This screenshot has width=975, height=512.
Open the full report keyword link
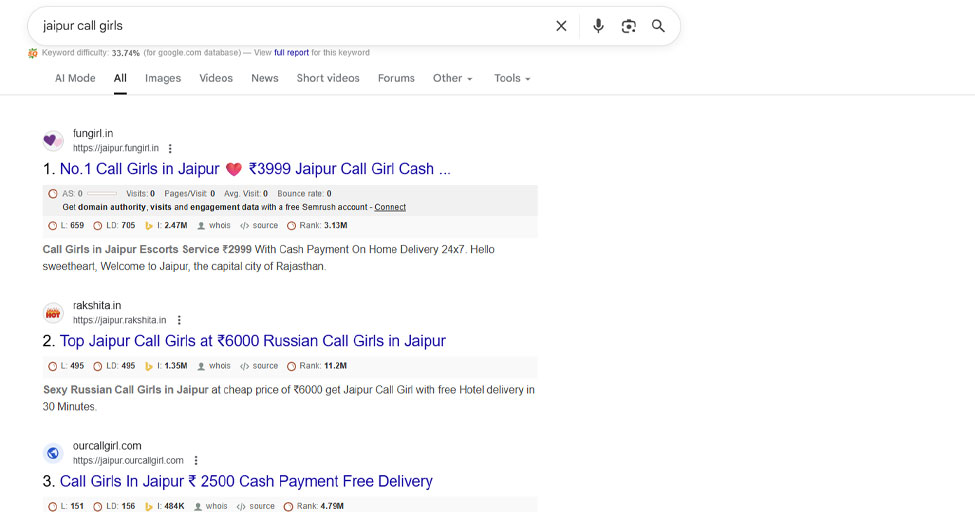pyautogui.click(x=292, y=53)
